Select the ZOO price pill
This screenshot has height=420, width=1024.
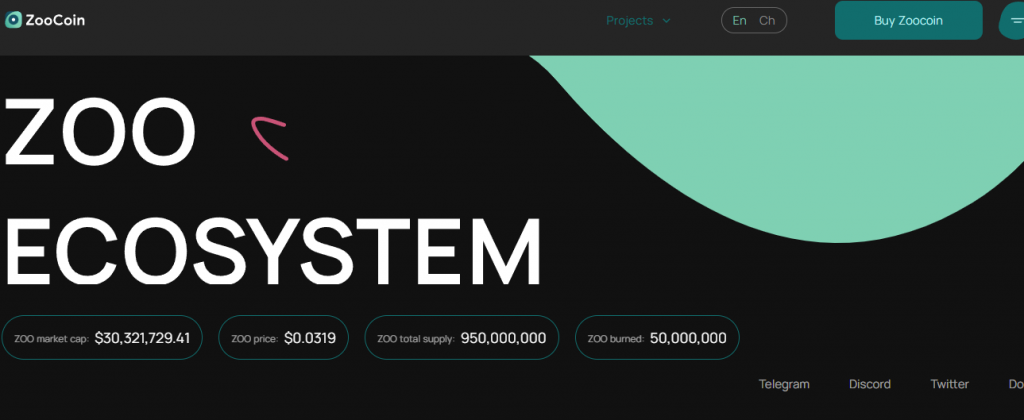(283, 338)
